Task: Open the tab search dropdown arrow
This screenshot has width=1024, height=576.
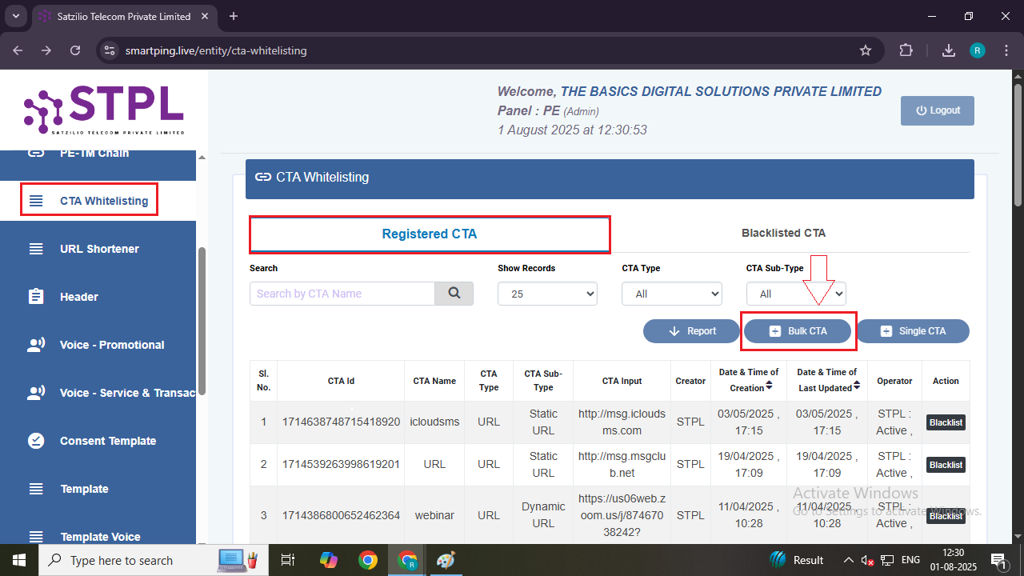Action: 16,16
